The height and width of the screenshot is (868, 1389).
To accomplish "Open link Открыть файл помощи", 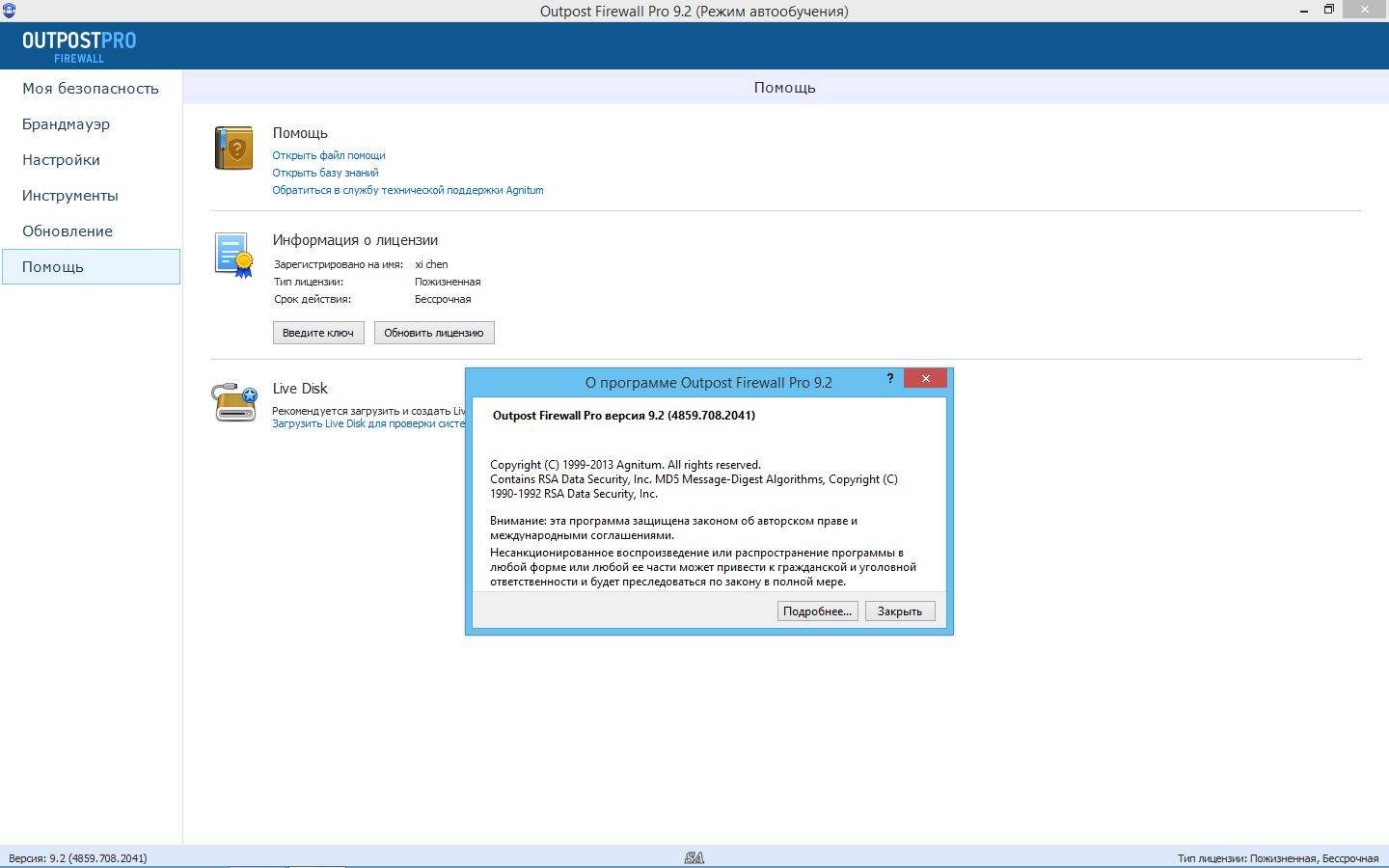I will tap(329, 155).
